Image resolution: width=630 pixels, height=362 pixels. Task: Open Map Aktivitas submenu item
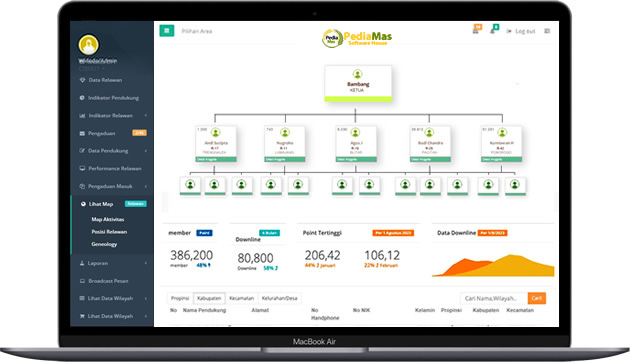tap(108, 219)
